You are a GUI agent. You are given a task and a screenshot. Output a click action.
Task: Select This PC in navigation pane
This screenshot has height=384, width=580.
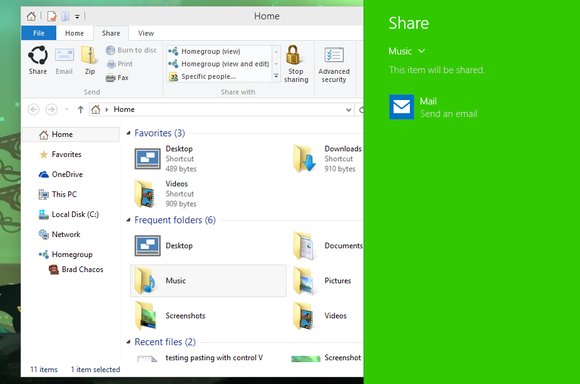click(x=58, y=195)
